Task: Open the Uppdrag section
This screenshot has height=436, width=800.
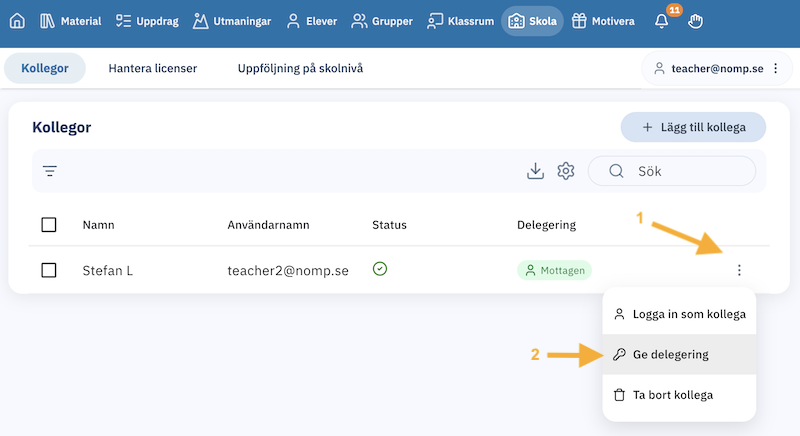Action: pyautogui.click(x=147, y=21)
